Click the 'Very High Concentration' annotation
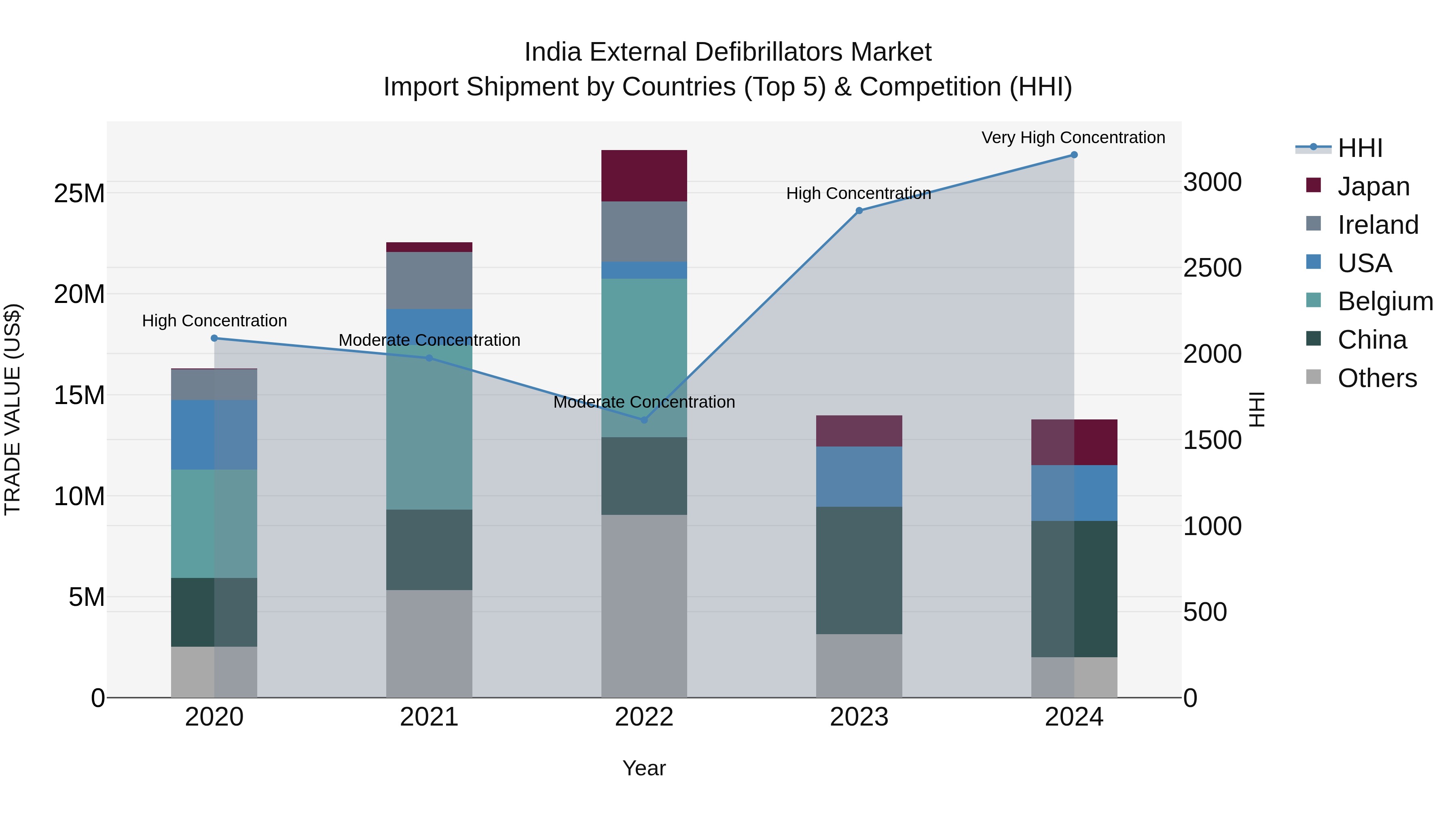The image size is (1456, 819). point(1073,138)
